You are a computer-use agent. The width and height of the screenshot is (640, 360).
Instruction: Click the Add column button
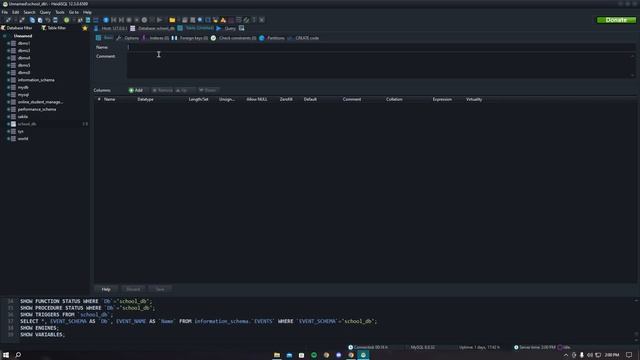pyautogui.click(x=136, y=90)
